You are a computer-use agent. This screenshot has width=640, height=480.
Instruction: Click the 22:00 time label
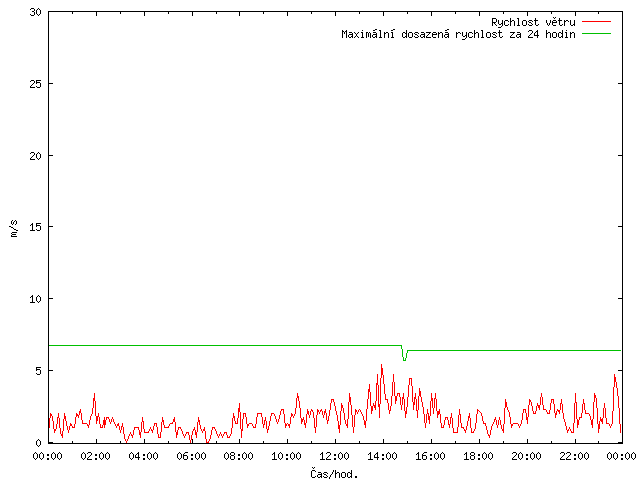tap(574, 456)
